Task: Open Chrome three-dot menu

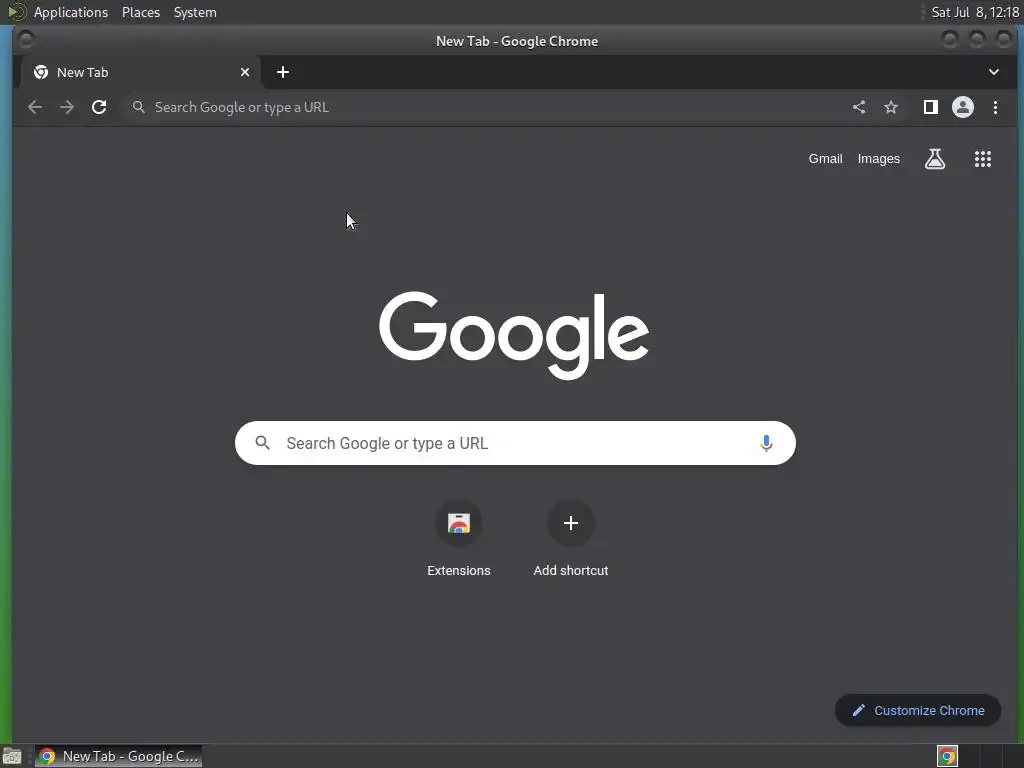Action: tap(995, 107)
